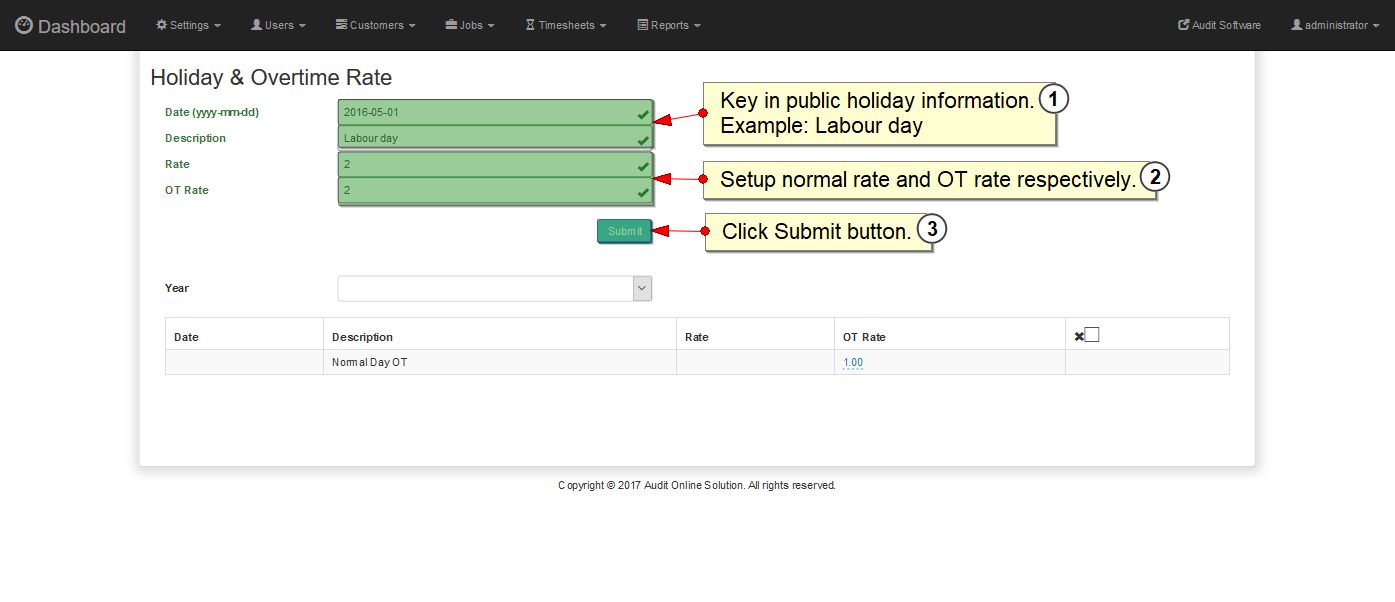1395x602 pixels.
Task: Click the Customers list icon
Action: 341,25
